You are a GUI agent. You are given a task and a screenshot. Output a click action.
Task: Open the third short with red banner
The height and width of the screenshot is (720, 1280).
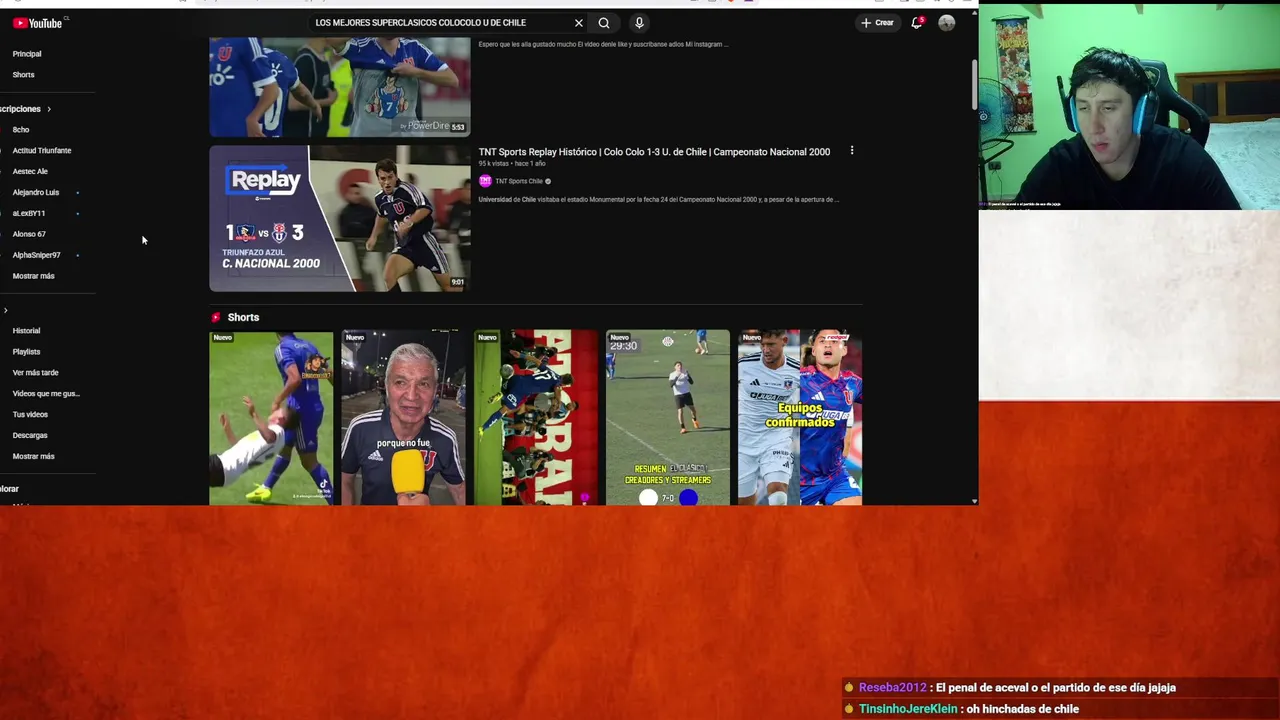(536, 418)
